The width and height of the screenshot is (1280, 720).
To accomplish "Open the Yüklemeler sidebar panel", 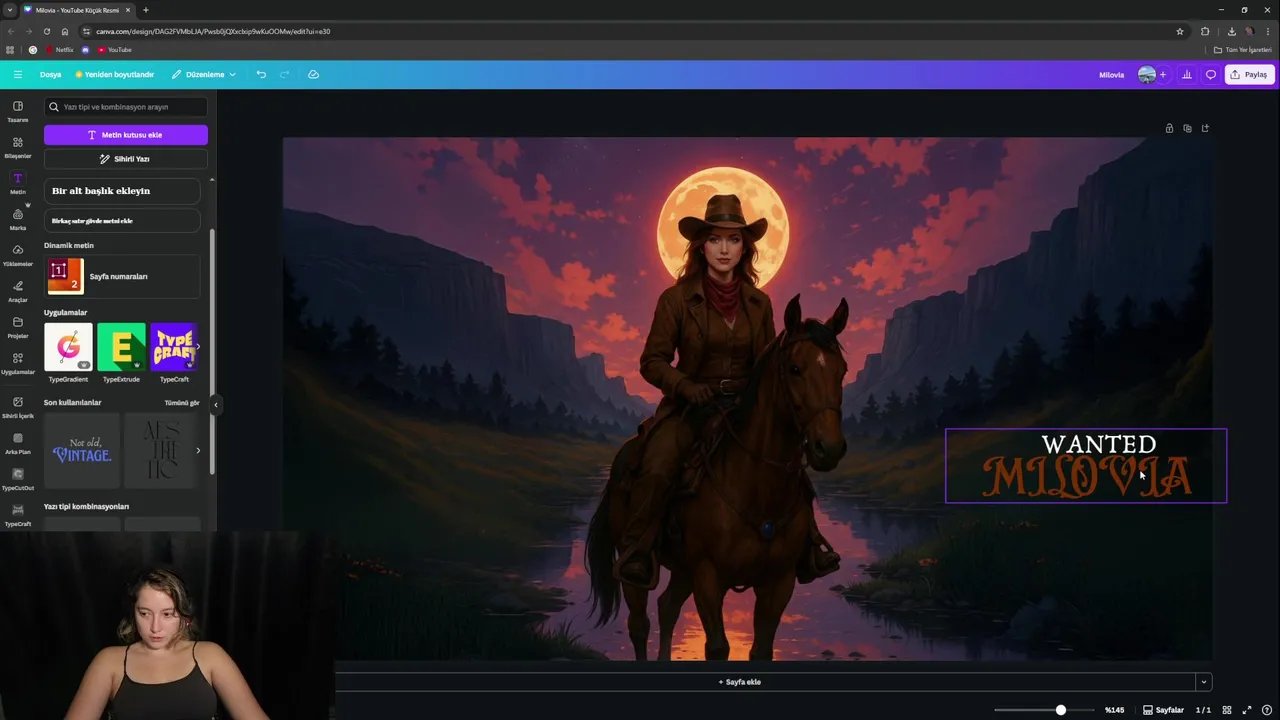I will (18, 255).
